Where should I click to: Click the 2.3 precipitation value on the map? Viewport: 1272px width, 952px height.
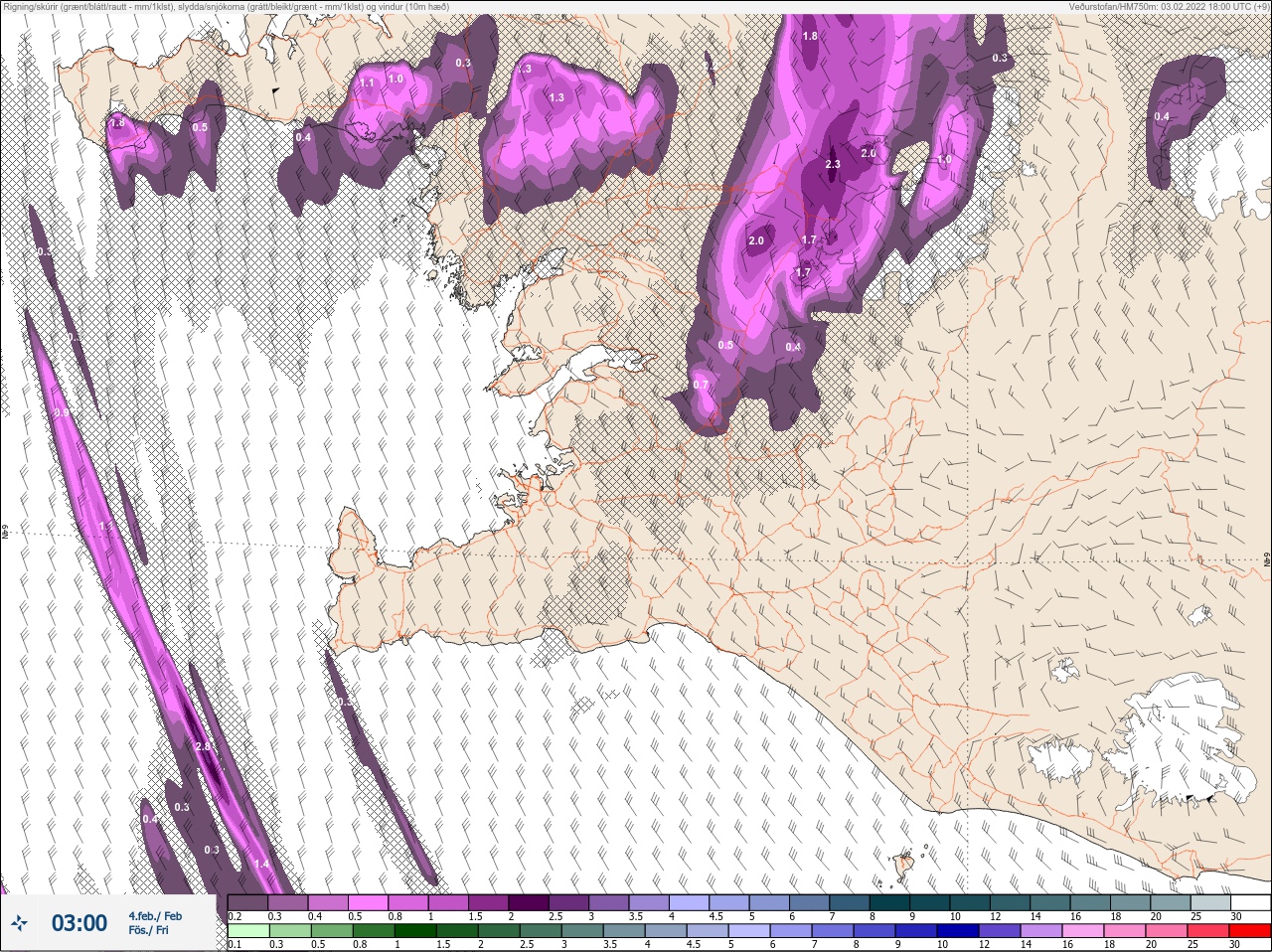(x=833, y=164)
